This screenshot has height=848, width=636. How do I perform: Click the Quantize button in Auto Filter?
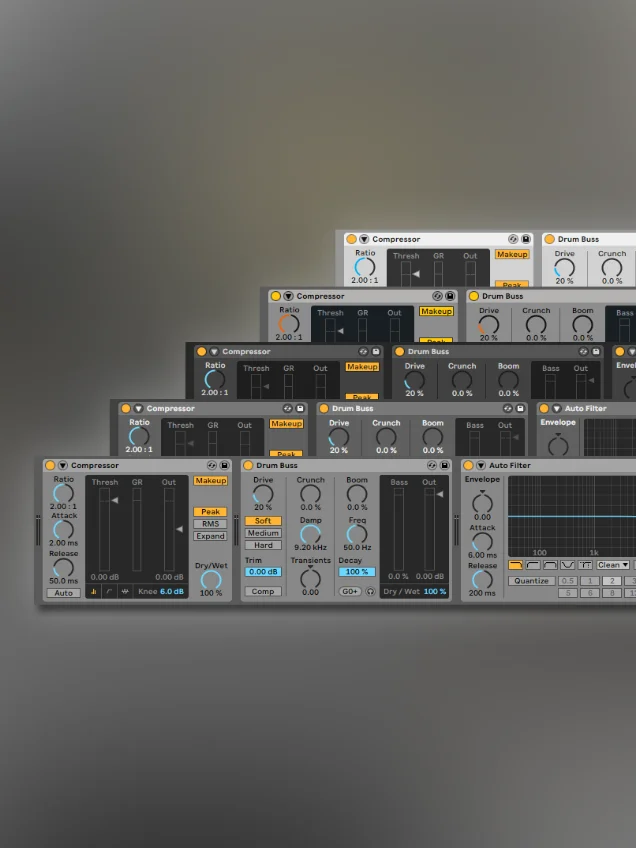531,580
